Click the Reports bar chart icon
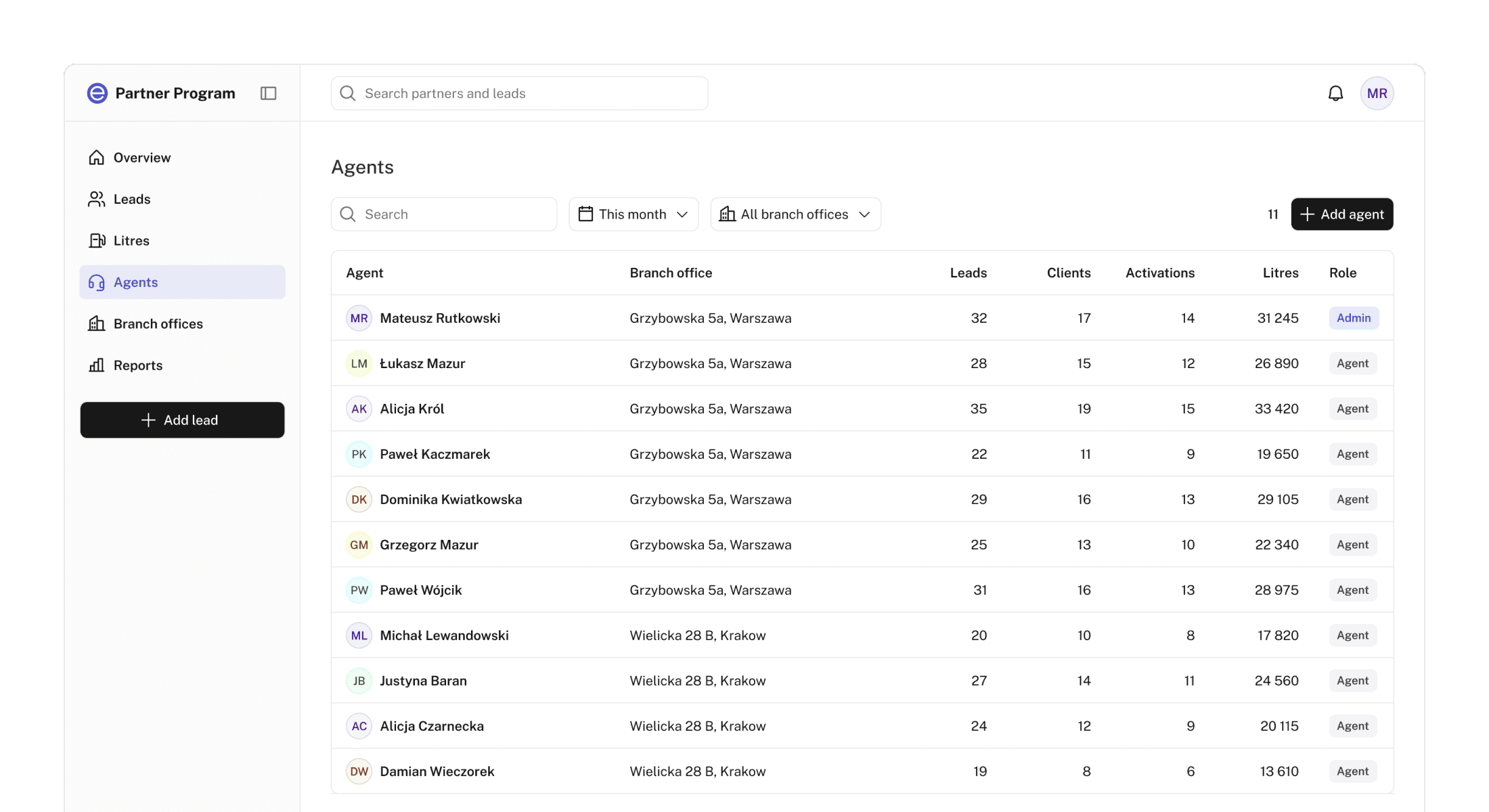This screenshot has height=812, width=1489. [97, 365]
